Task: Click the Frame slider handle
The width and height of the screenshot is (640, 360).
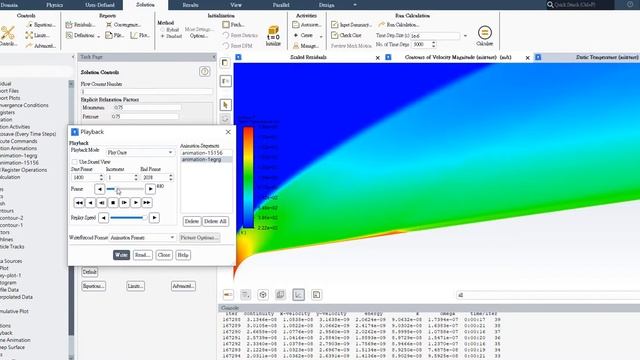Action: [117, 189]
